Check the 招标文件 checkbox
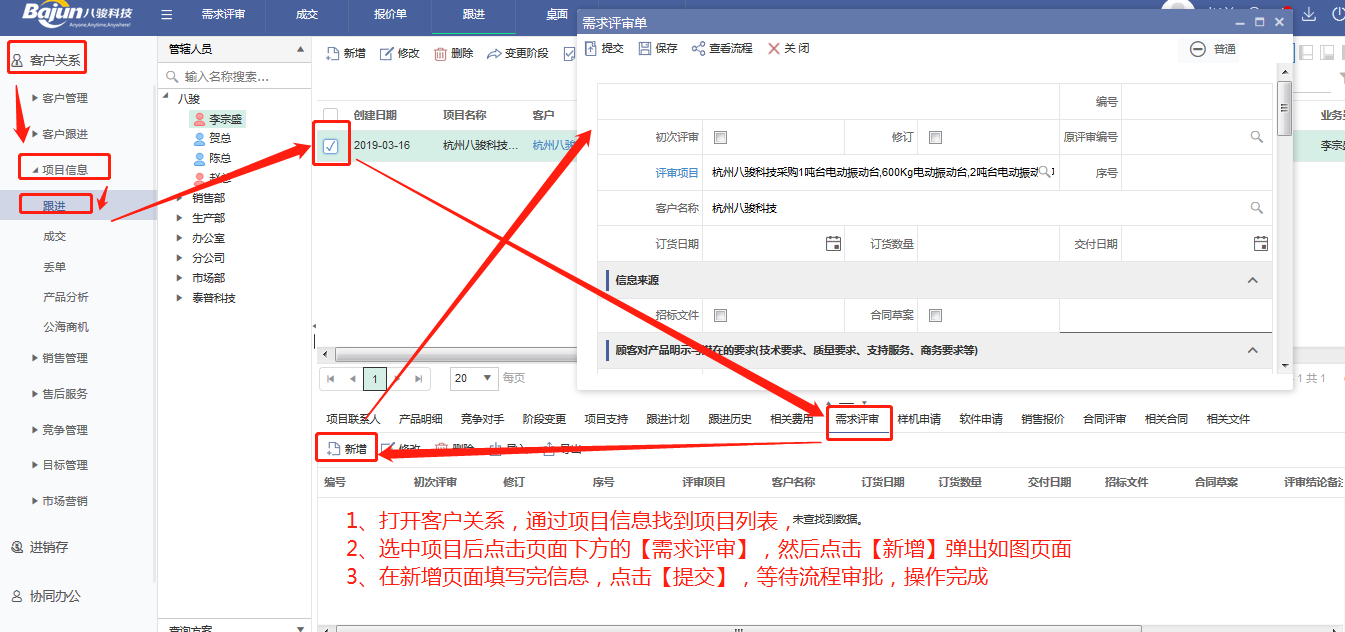The height and width of the screenshot is (632, 1345). pyautogui.click(x=721, y=316)
